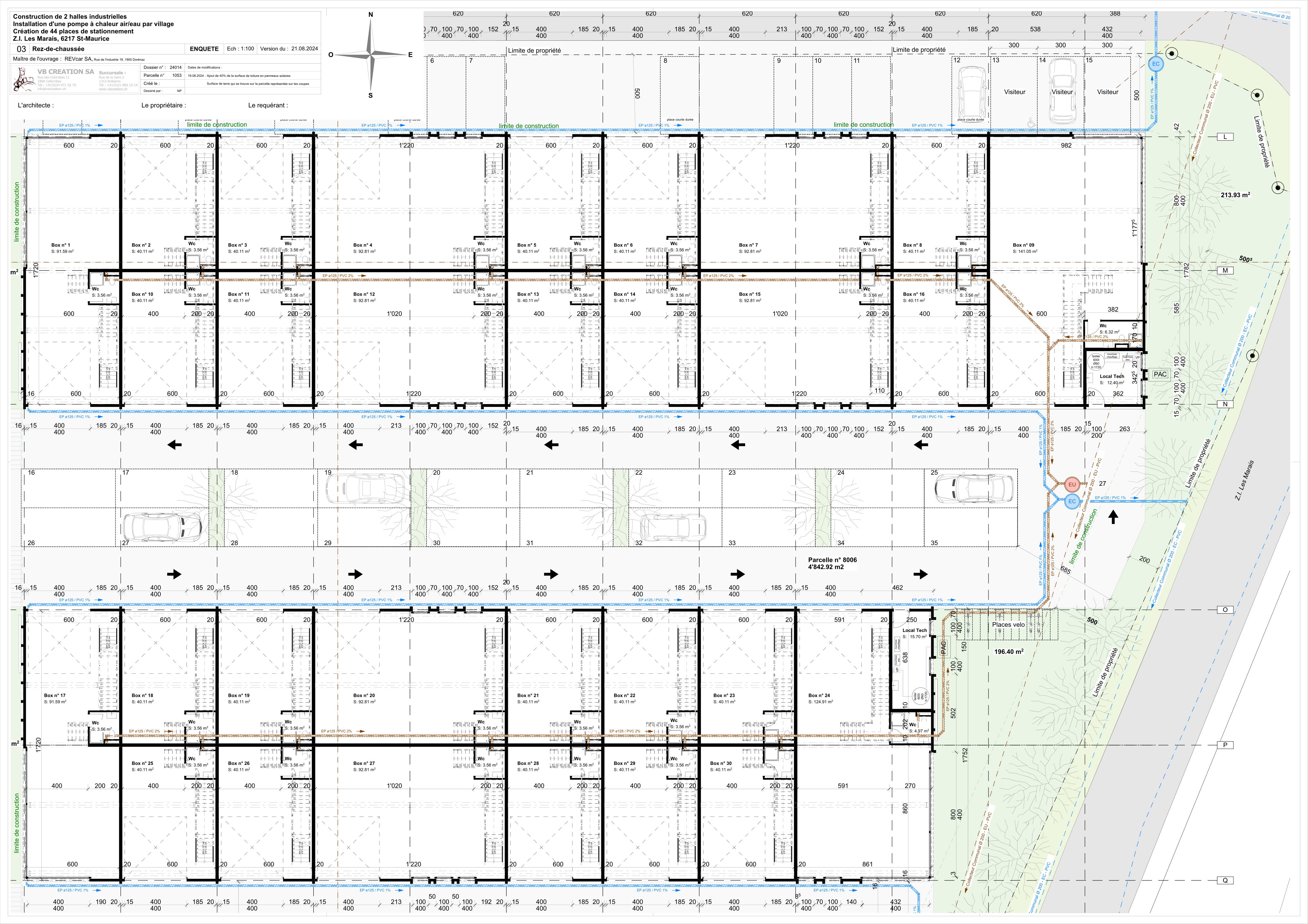This screenshot has width=1308, height=924.
Task: Click the Parcelle n° 8006 label
Action: pyautogui.click(x=832, y=559)
